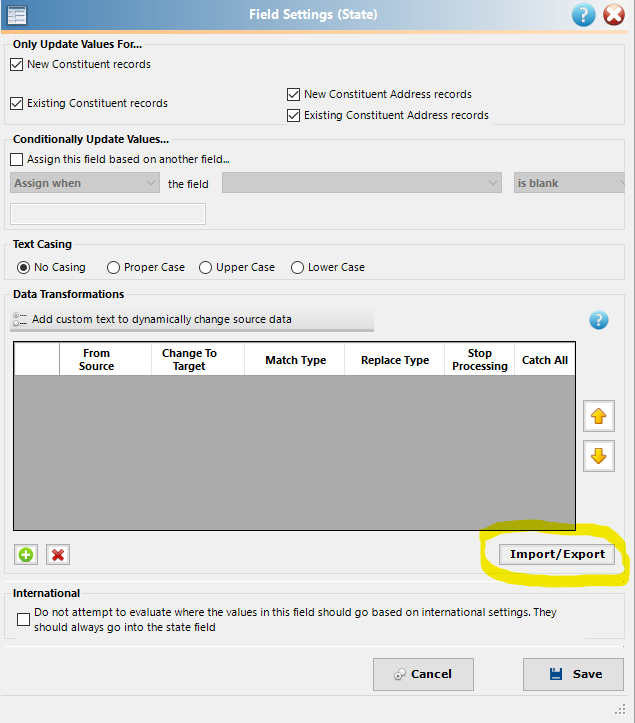635x723 pixels.
Task: Click the Catch All column header
Action: click(x=545, y=360)
